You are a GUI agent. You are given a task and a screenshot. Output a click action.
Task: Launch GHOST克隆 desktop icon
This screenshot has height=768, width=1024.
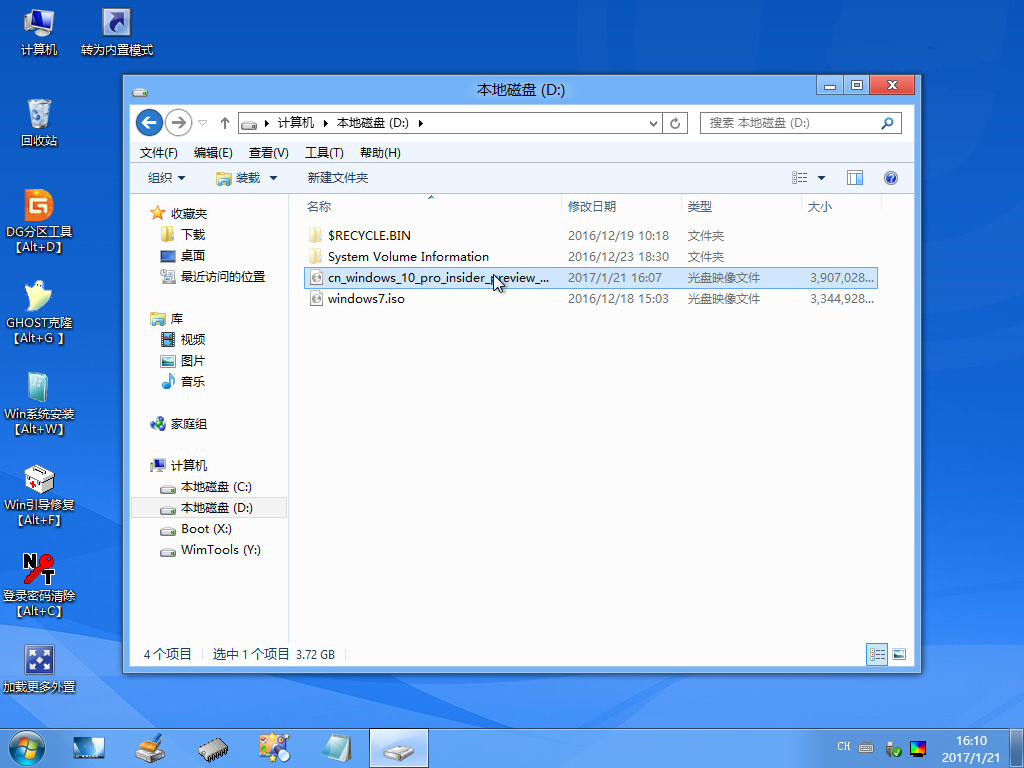[39, 312]
